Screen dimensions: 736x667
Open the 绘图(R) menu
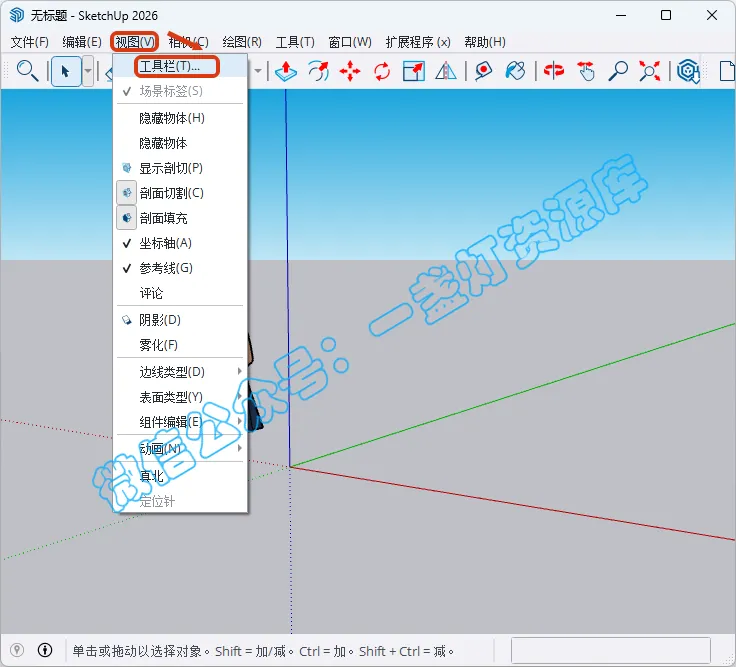(242, 42)
